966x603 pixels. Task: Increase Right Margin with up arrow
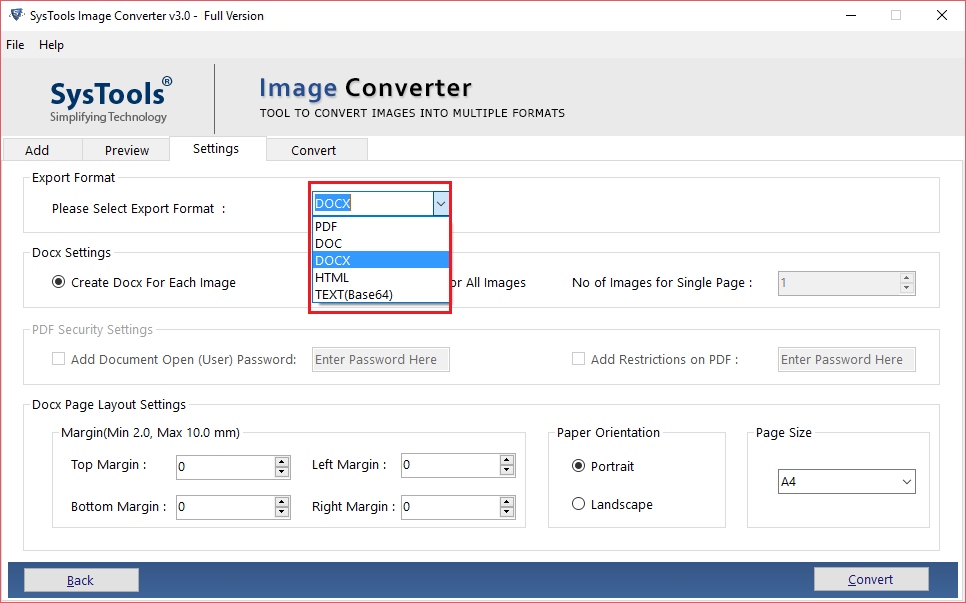[507, 502]
